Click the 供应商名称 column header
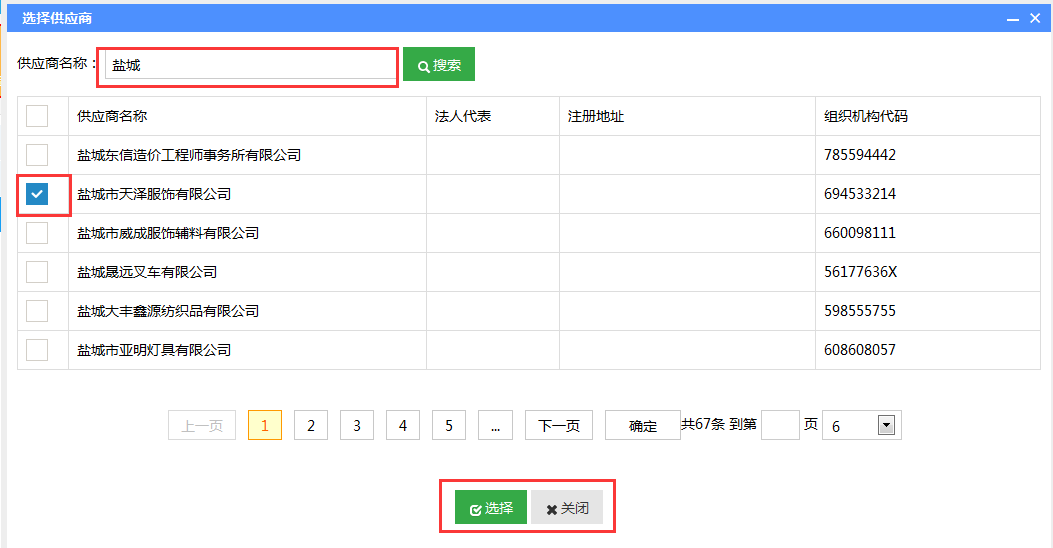This screenshot has height=548, width=1053. coord(112,116)
